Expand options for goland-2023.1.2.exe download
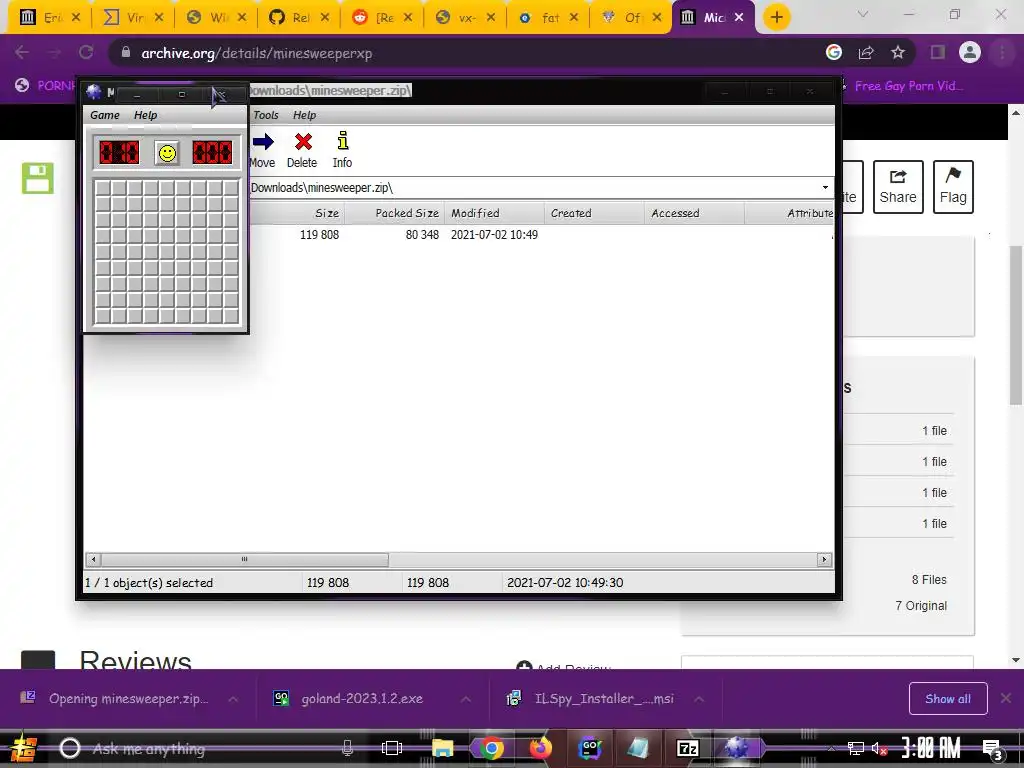This screenshot has height=768, width=1024. point(466,699)
